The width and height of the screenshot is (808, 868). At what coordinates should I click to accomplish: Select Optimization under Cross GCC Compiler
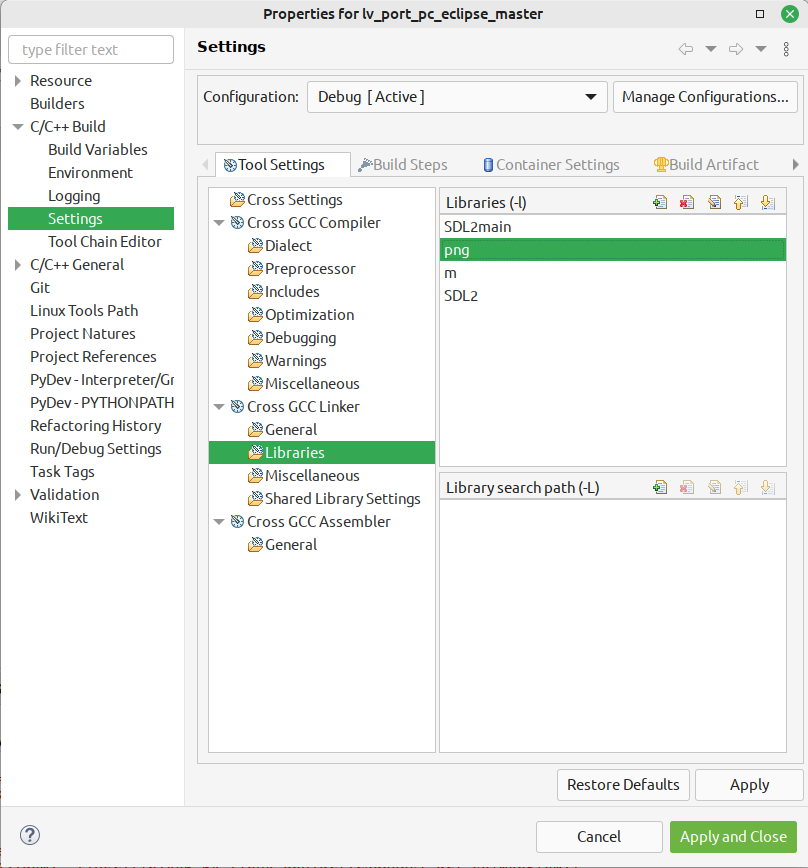[303, 314]
